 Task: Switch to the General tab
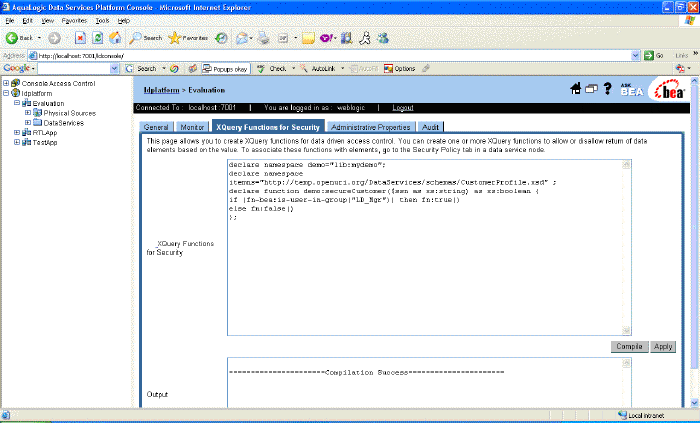(156, 127)
